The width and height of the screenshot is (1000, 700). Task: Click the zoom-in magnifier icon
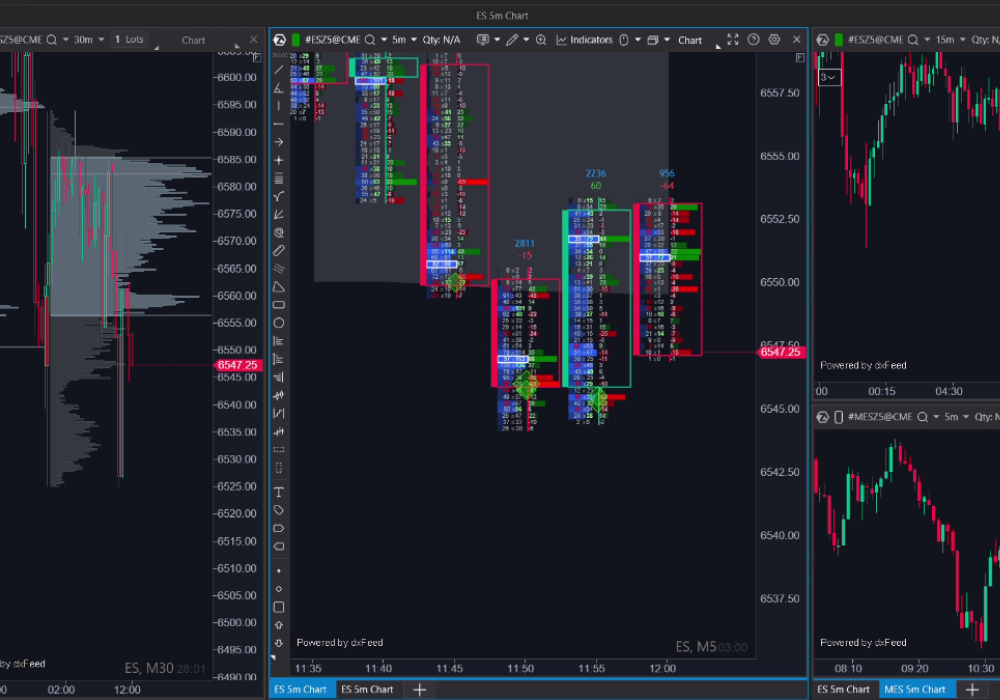pos(541,40)
